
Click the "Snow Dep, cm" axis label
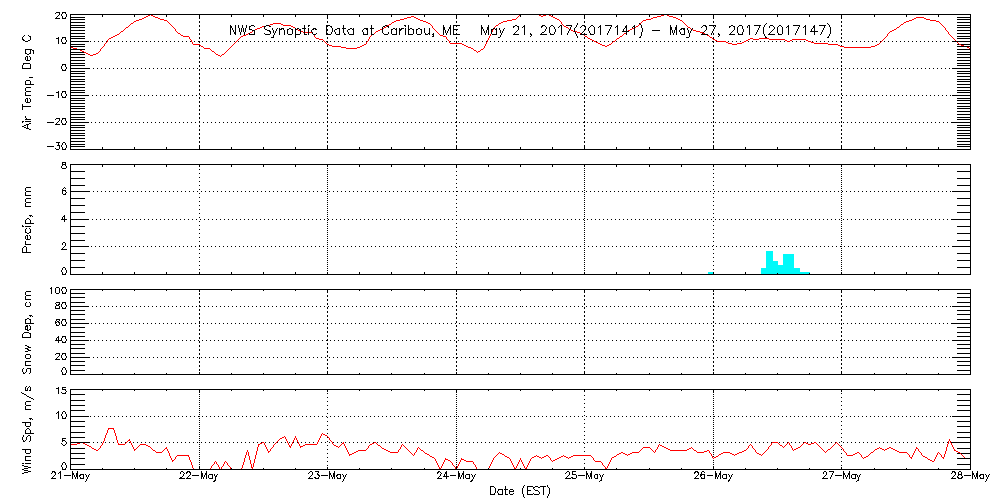pos(28,330)
